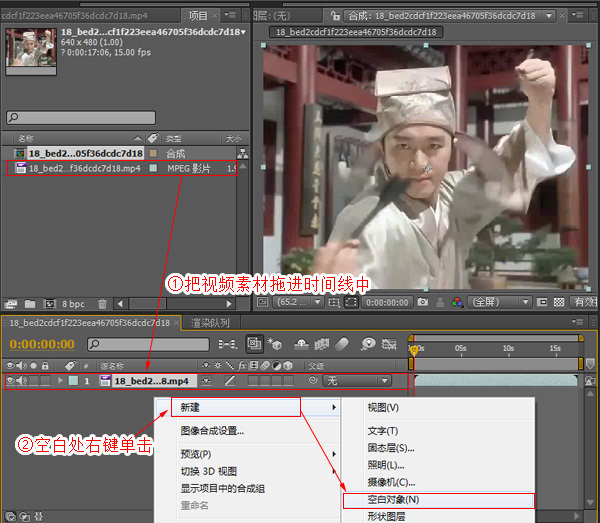This screenshot has height=523, width=600.
Task: Click the Interpret Footage icon in Project panel
Action: [x=11, y=304]
